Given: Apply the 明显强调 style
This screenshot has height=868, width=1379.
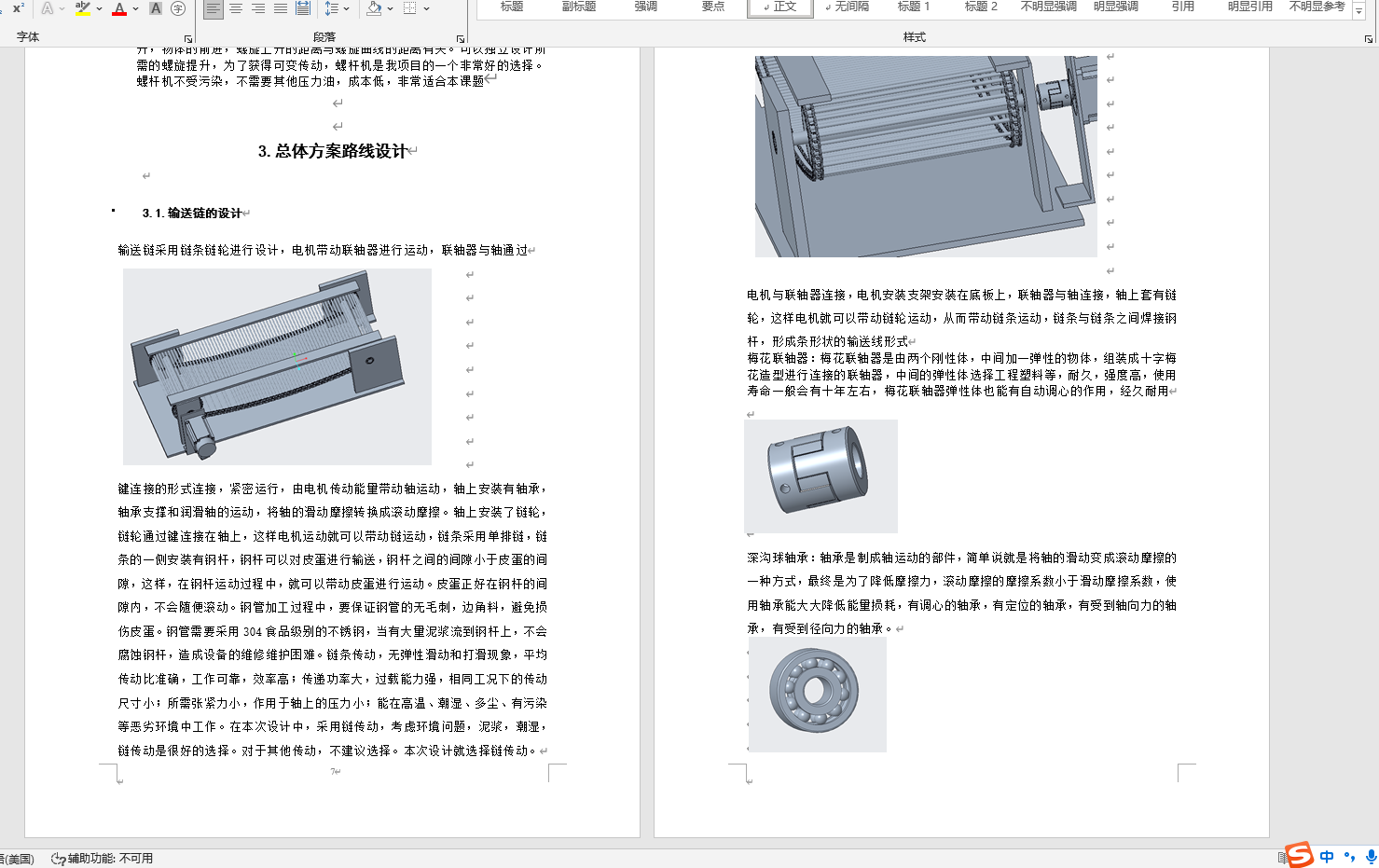Looking at the screenshot, I should (1116, 7).
